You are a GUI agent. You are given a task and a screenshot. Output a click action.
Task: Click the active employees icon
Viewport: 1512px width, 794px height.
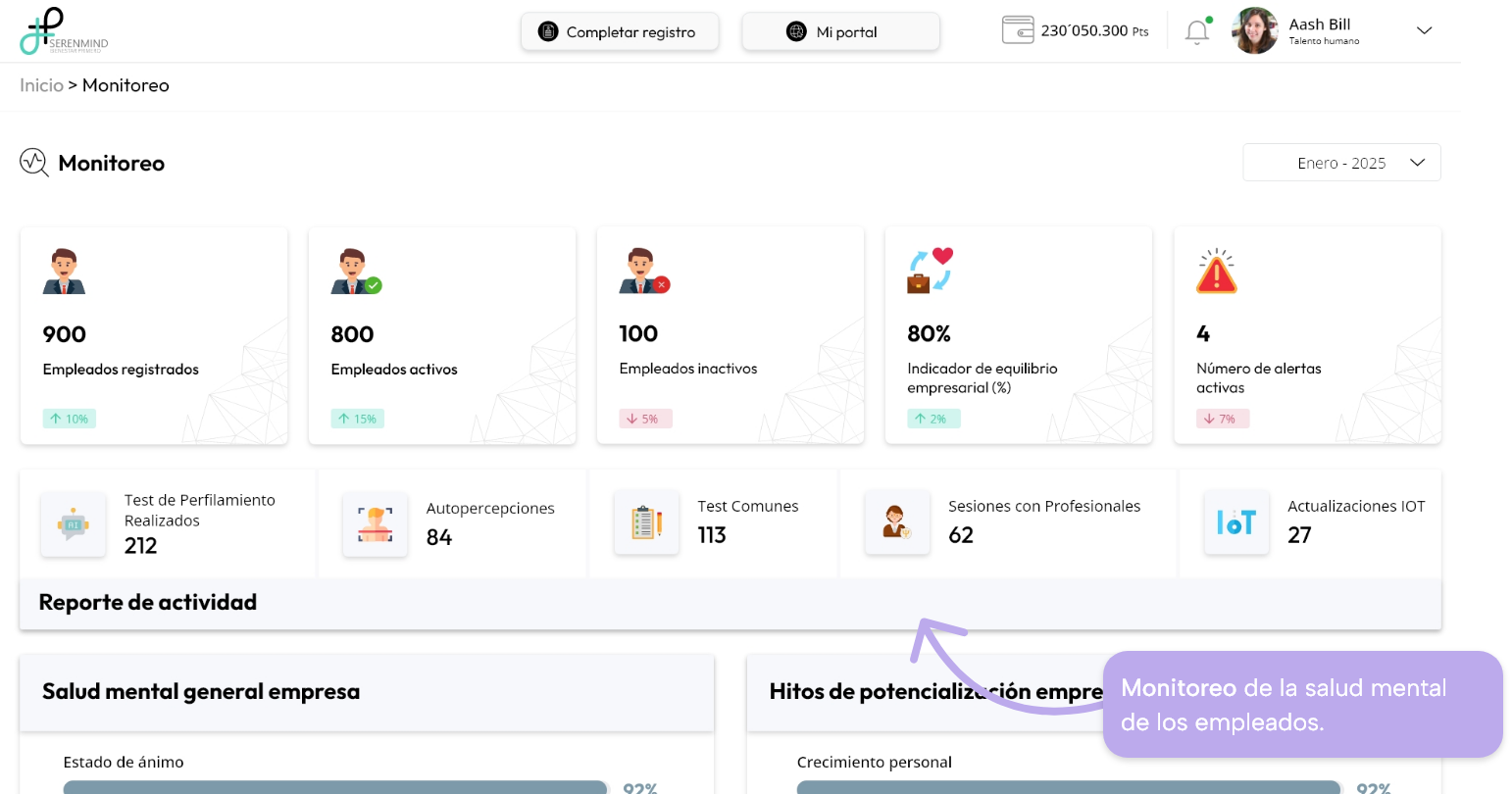coord(355,272)
